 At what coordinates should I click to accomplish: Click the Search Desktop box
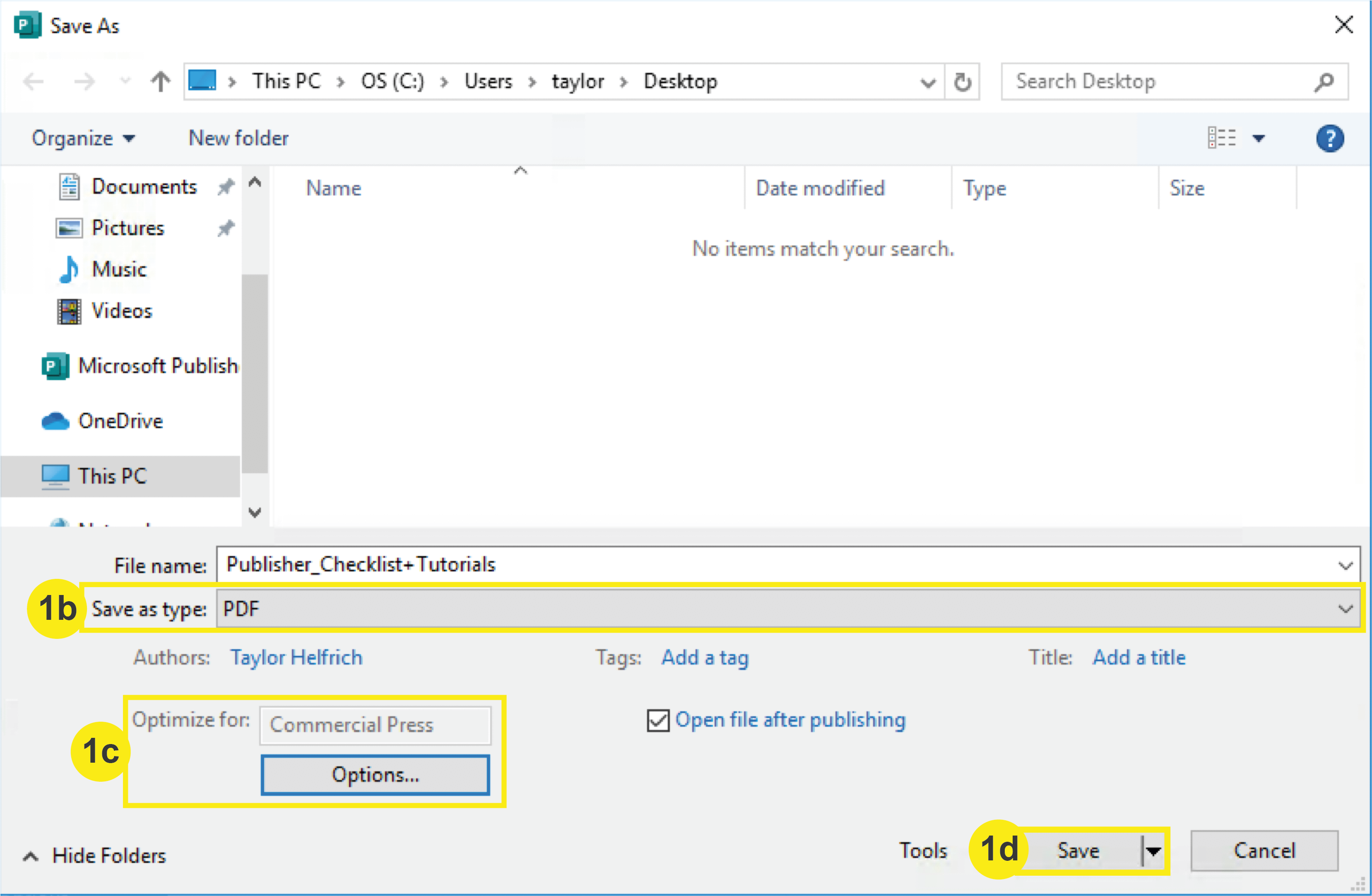(1174, 82)
